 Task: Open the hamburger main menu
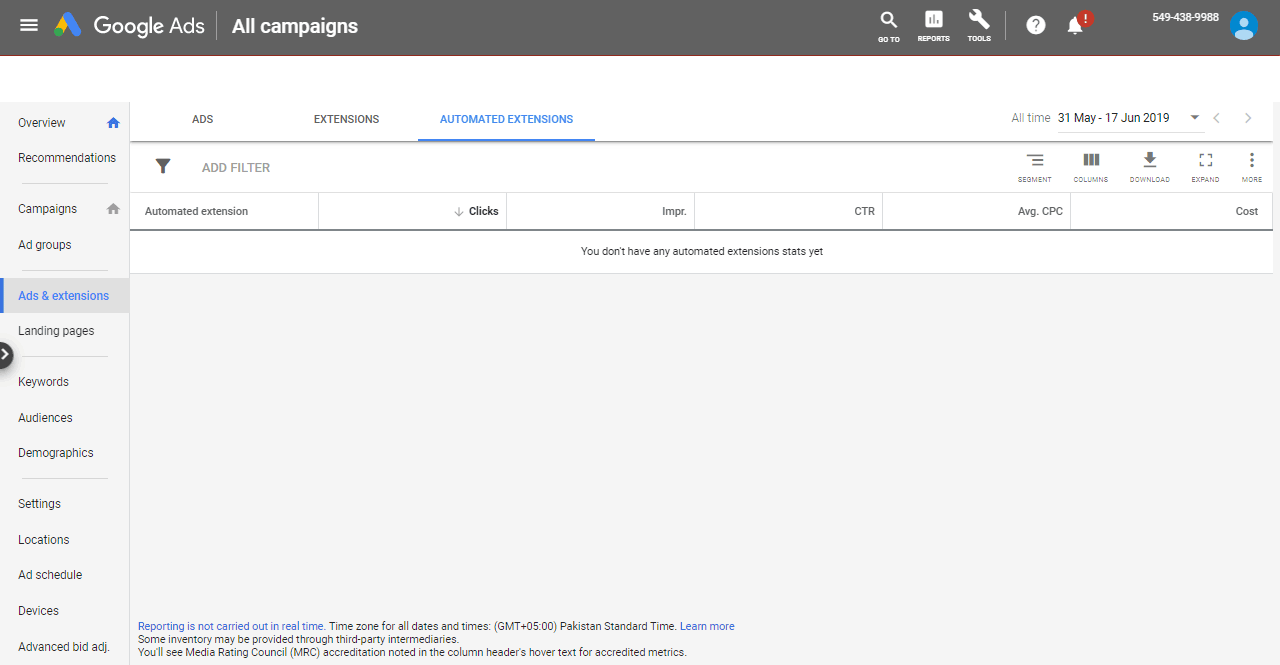tap(29, 25)
